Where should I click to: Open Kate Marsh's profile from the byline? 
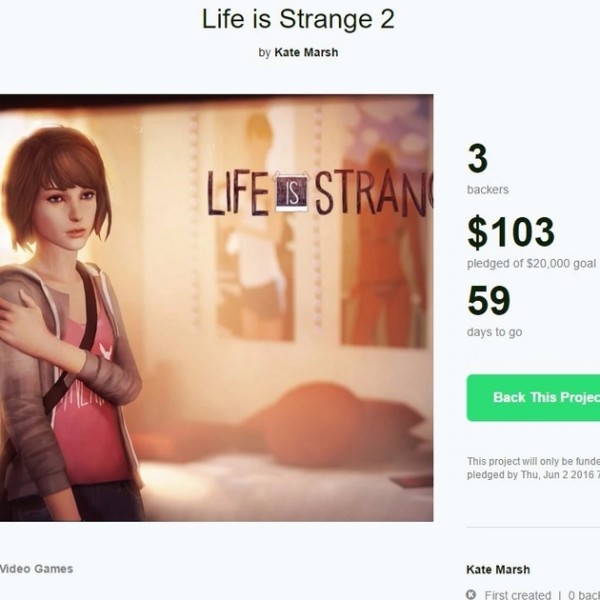click(x=306, y=53)
